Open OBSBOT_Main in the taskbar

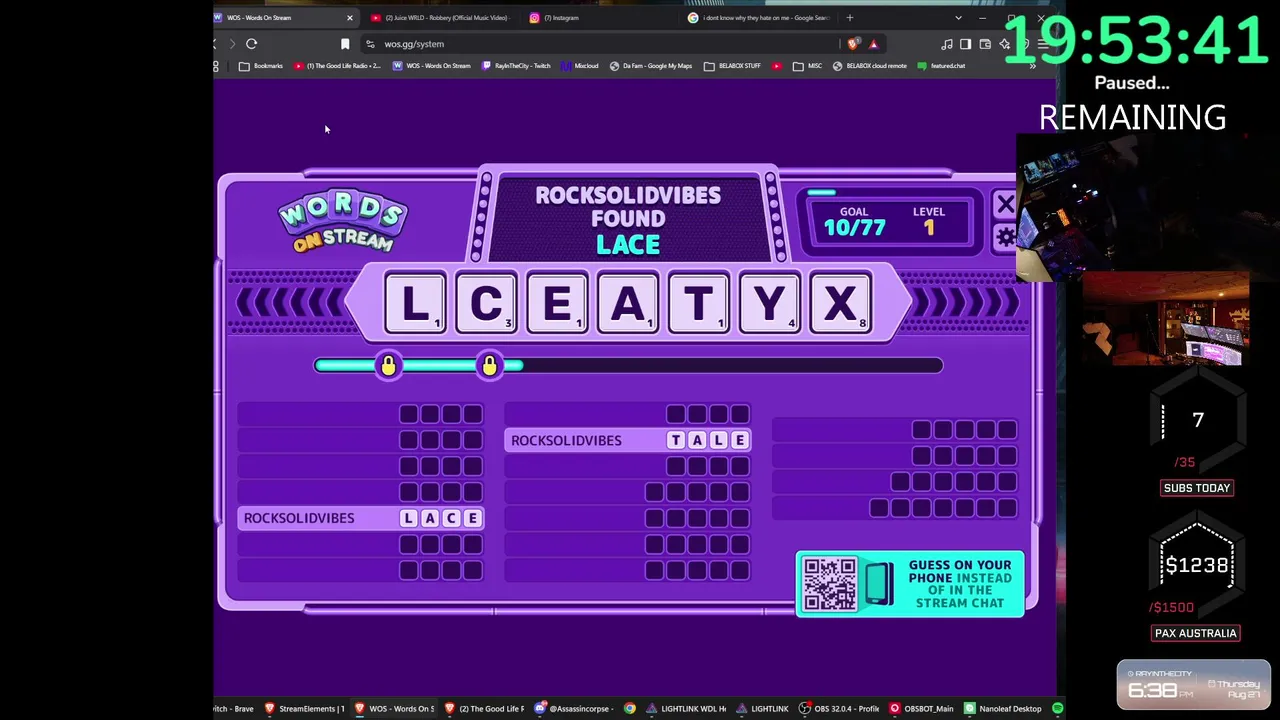click(x=922, y=709)
